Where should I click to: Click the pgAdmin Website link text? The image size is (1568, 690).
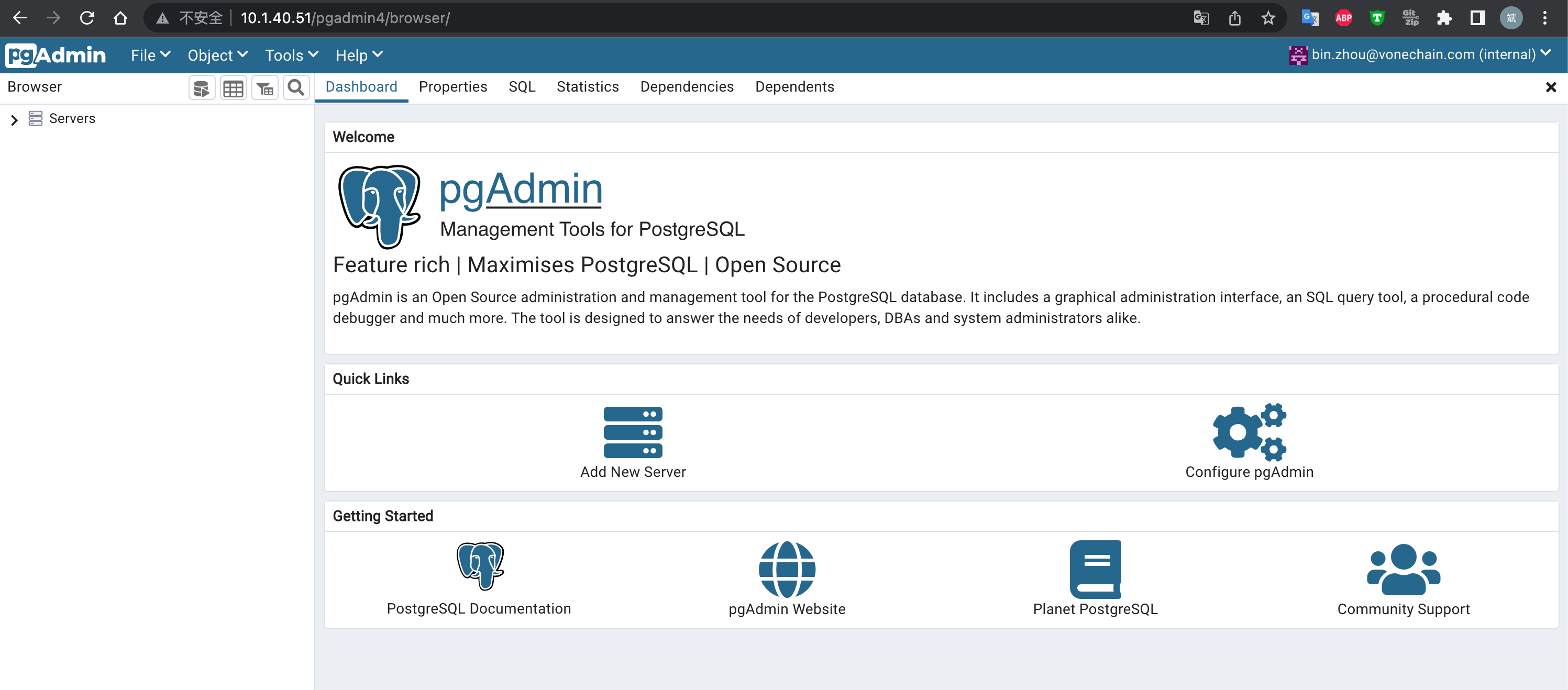[x=787, y=609]
